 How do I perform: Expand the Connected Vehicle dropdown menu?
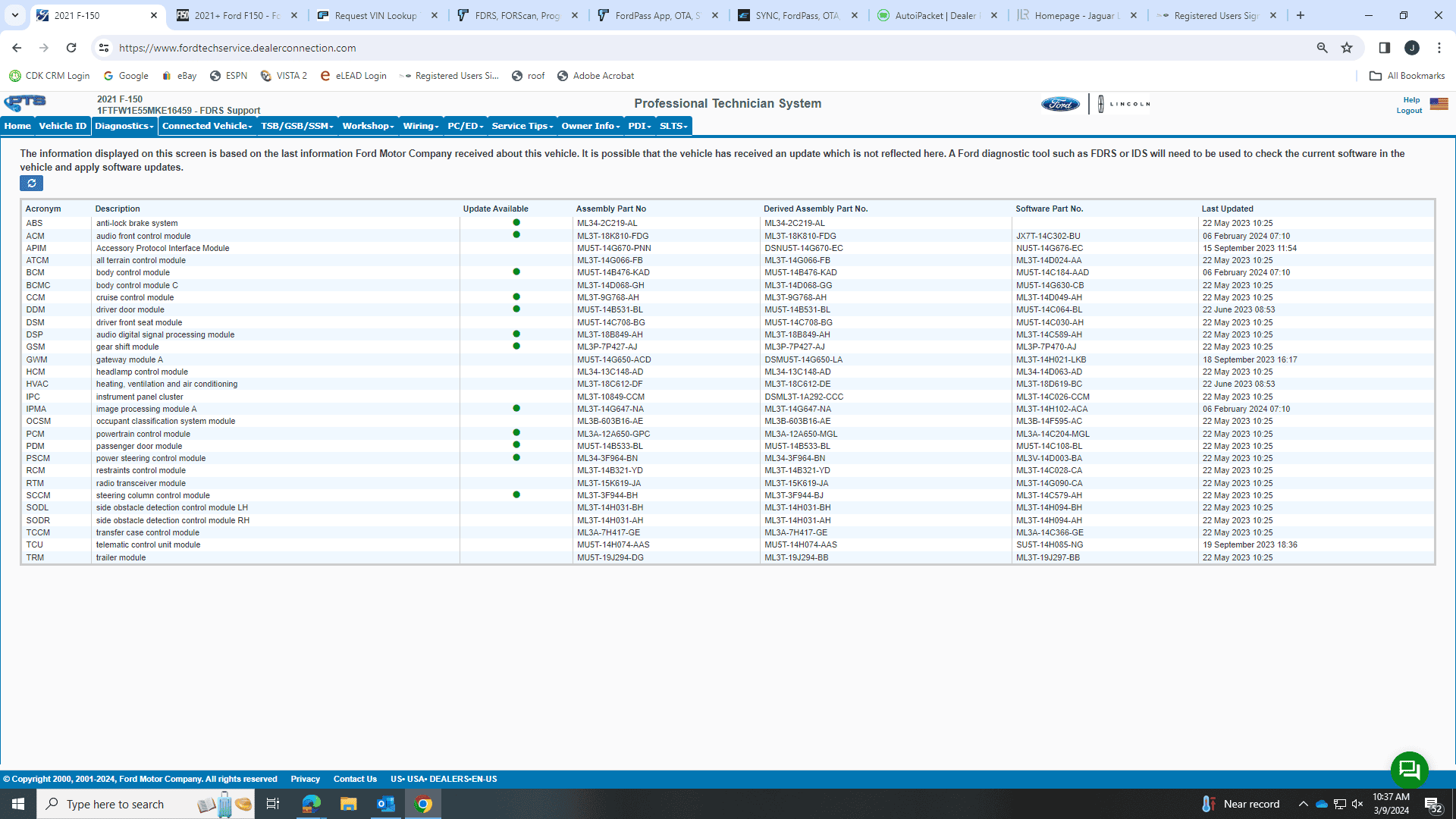(207, 126)
